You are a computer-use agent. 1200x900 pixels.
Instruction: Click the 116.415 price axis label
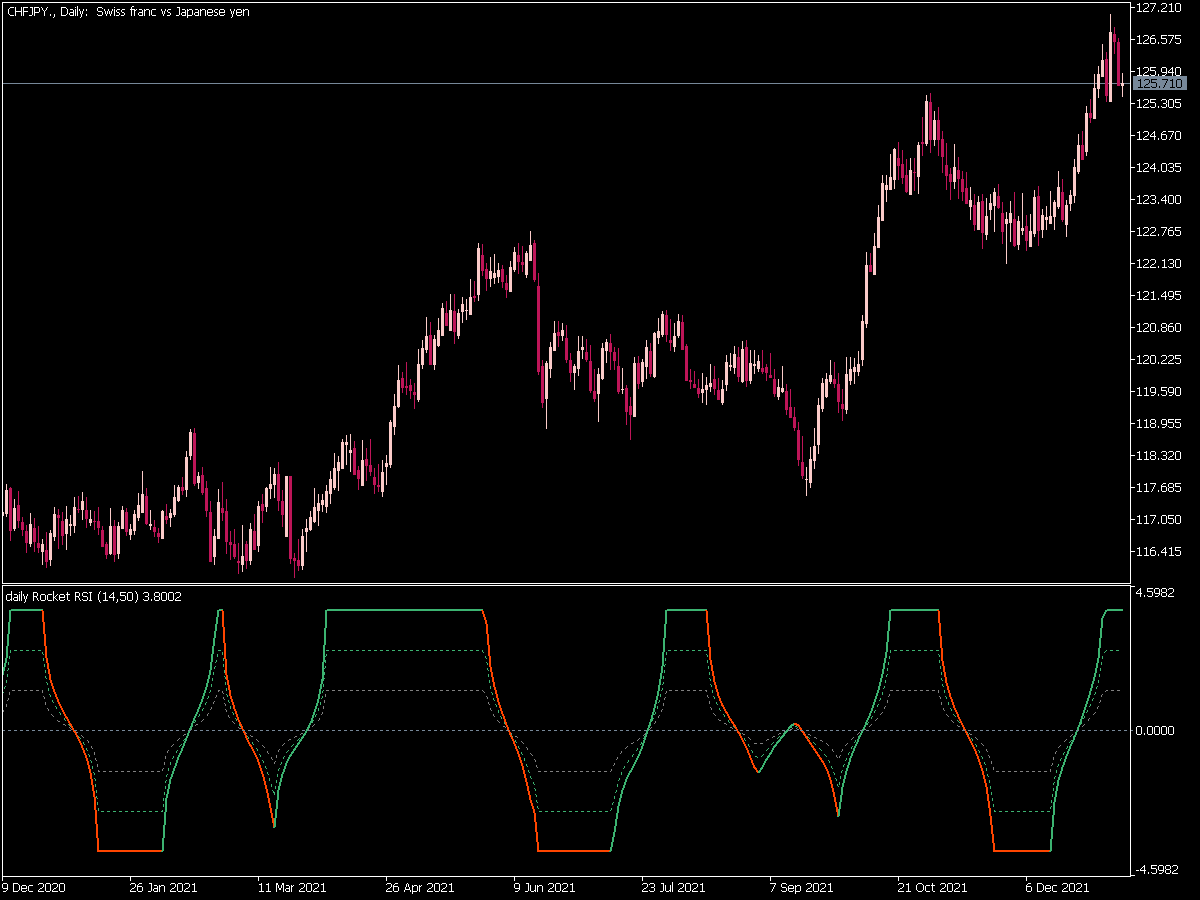click(1160, 552)
